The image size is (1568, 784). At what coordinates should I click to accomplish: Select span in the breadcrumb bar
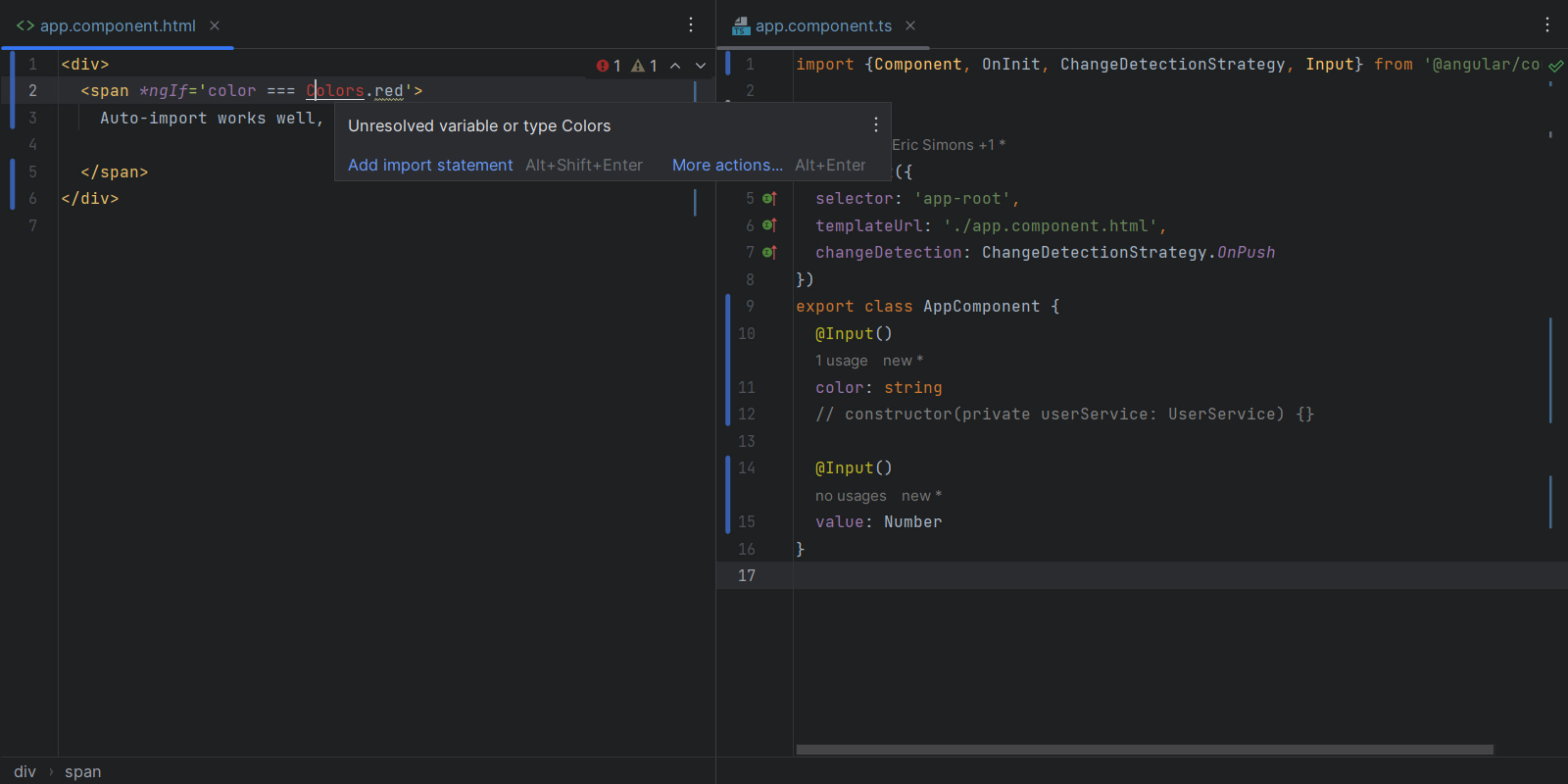coord(82,772)
